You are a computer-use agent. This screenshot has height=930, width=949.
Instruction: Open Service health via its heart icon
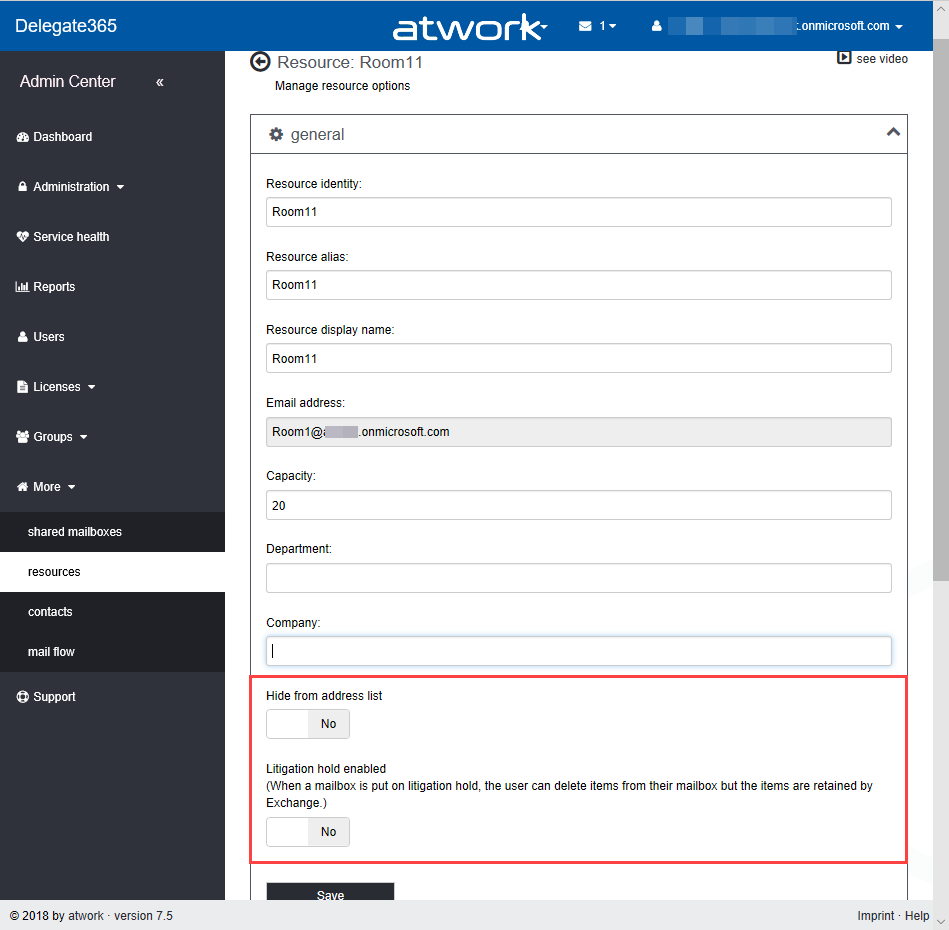click(x=23, y=237)
